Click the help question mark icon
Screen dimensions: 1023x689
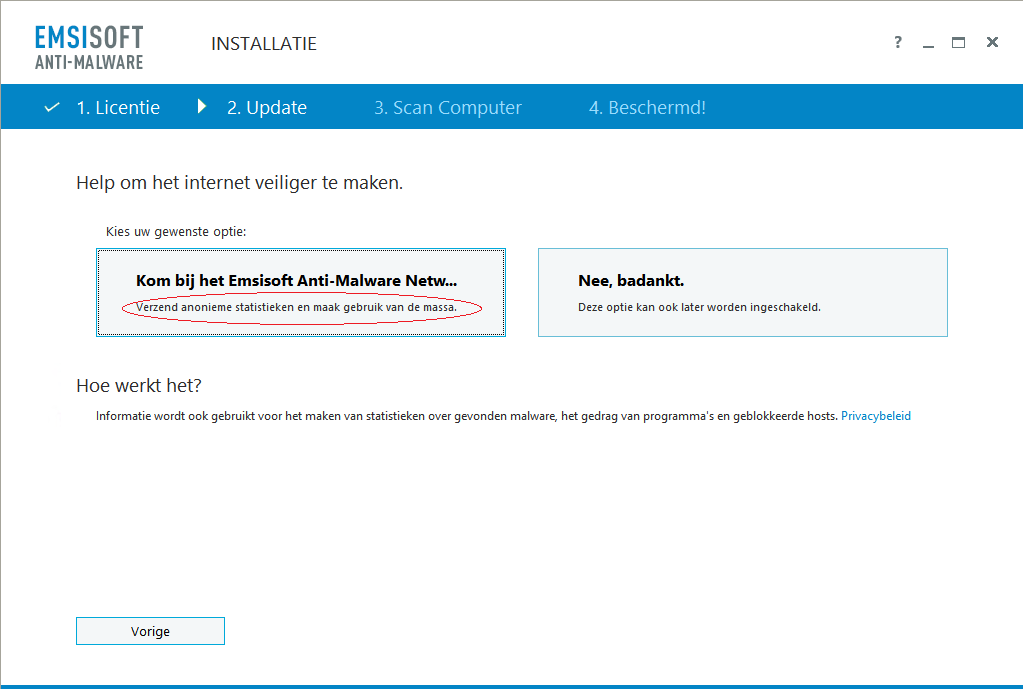coord(898,42)
